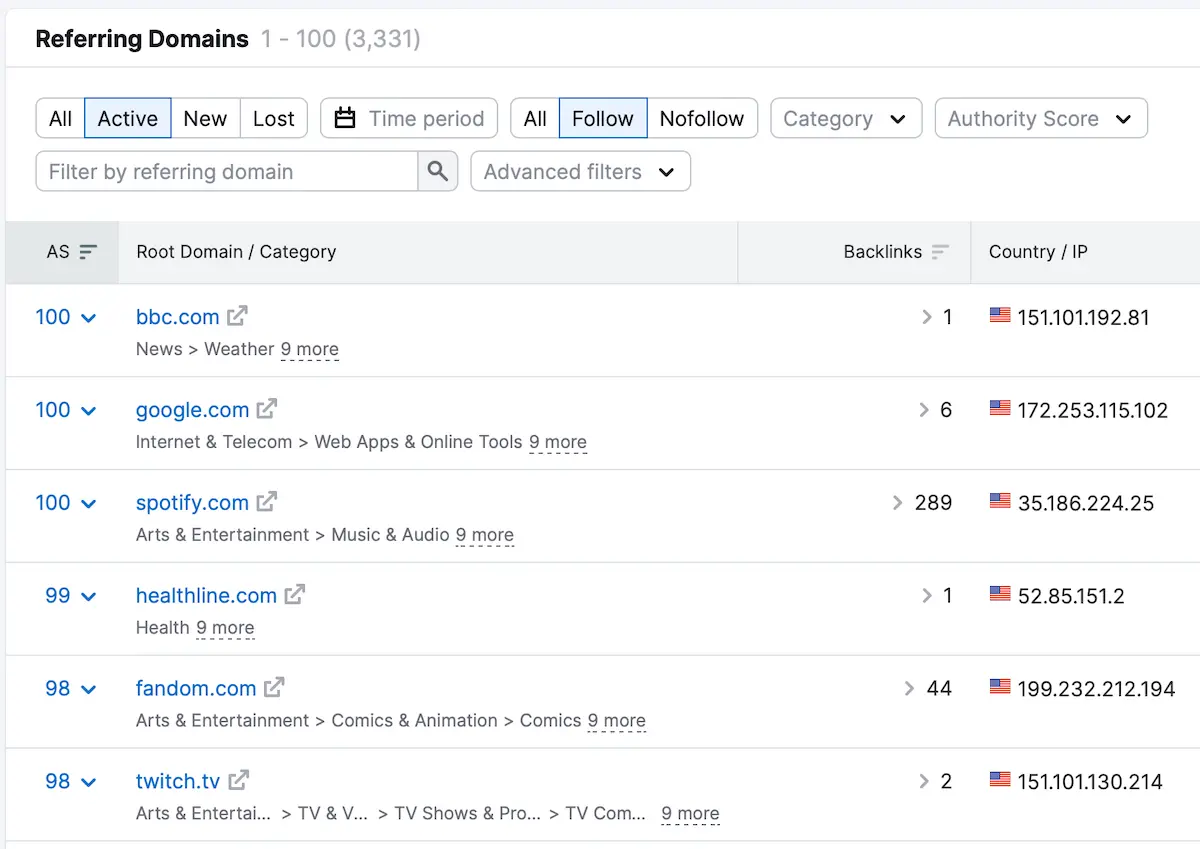The height and width of the screenshot is (849, 1200).
Task: Select the New domains filter
Action: point(205,118)
